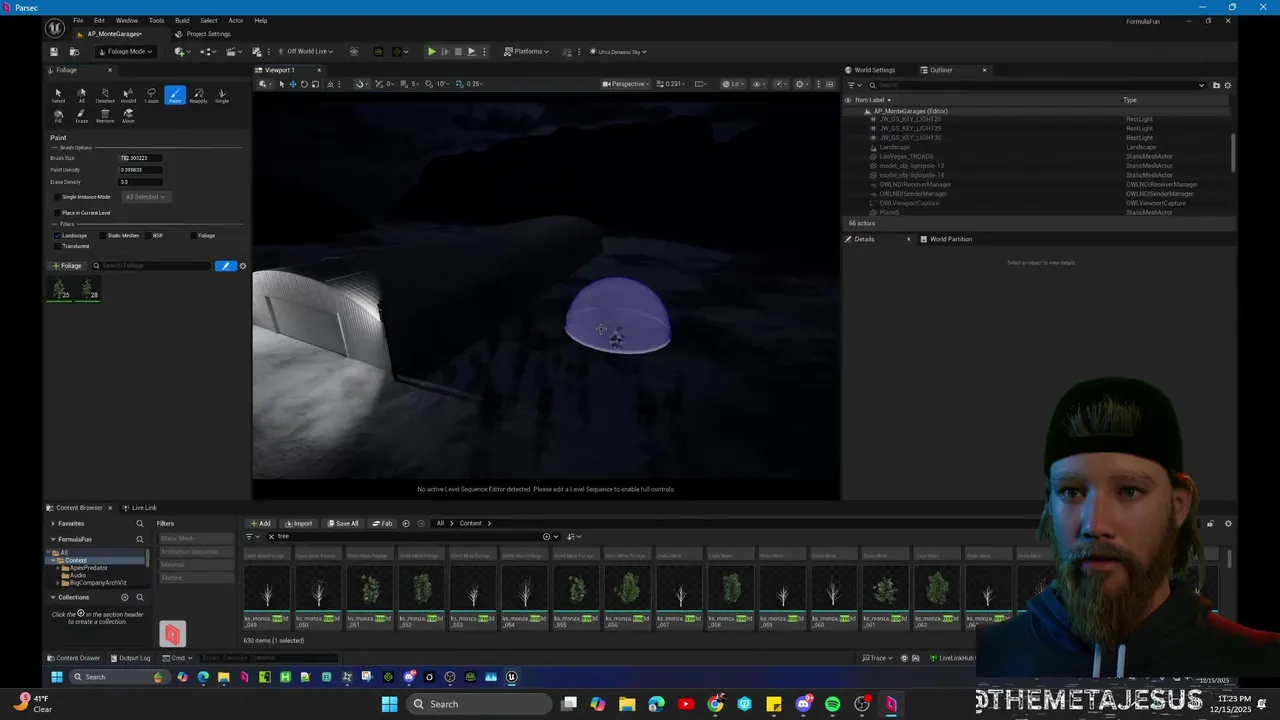
Task: Toggle the Foliage filter checkbox
Action: click(193, 236)
